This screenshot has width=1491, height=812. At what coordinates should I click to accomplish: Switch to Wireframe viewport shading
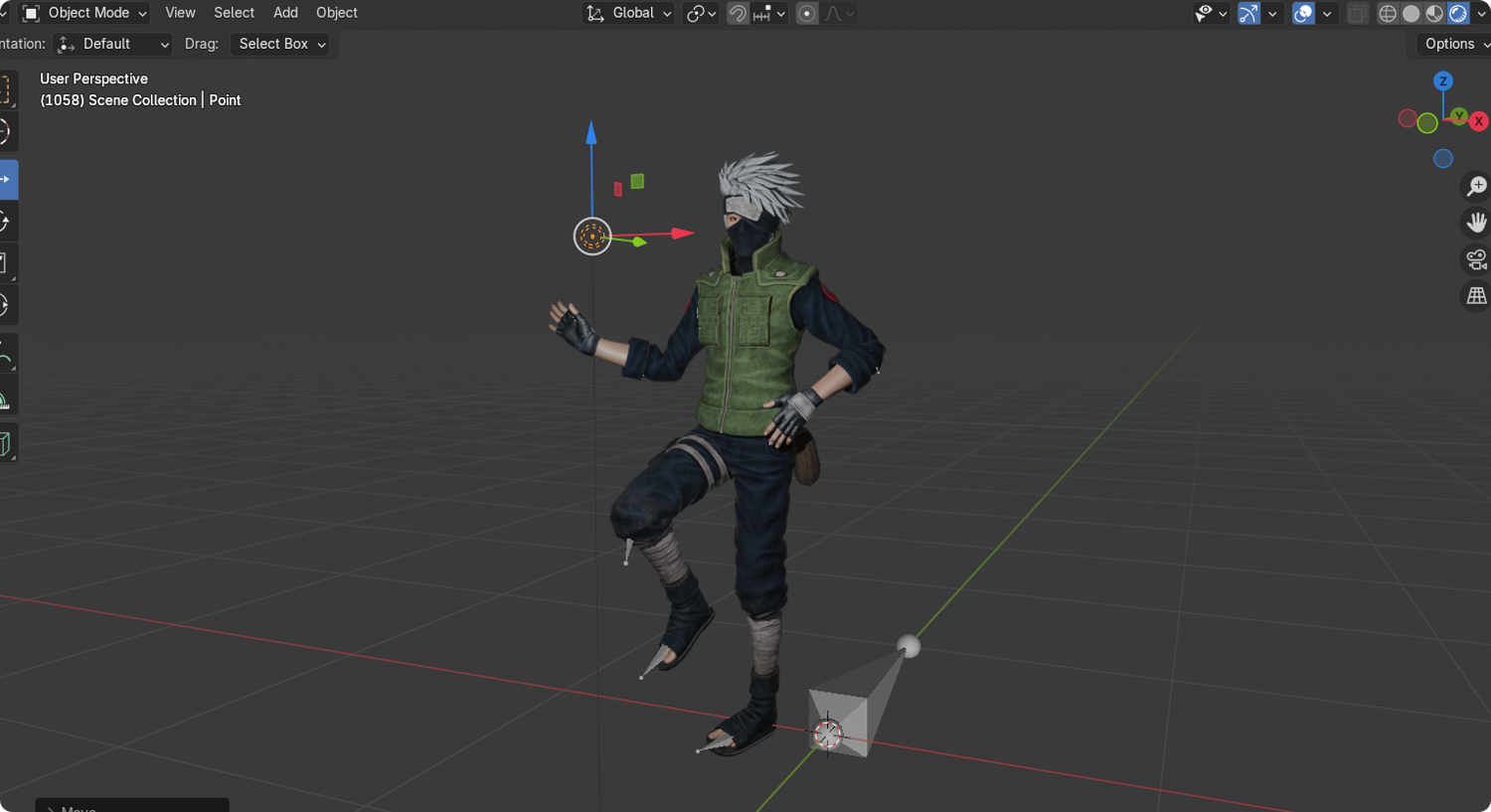click(1388, 14)
